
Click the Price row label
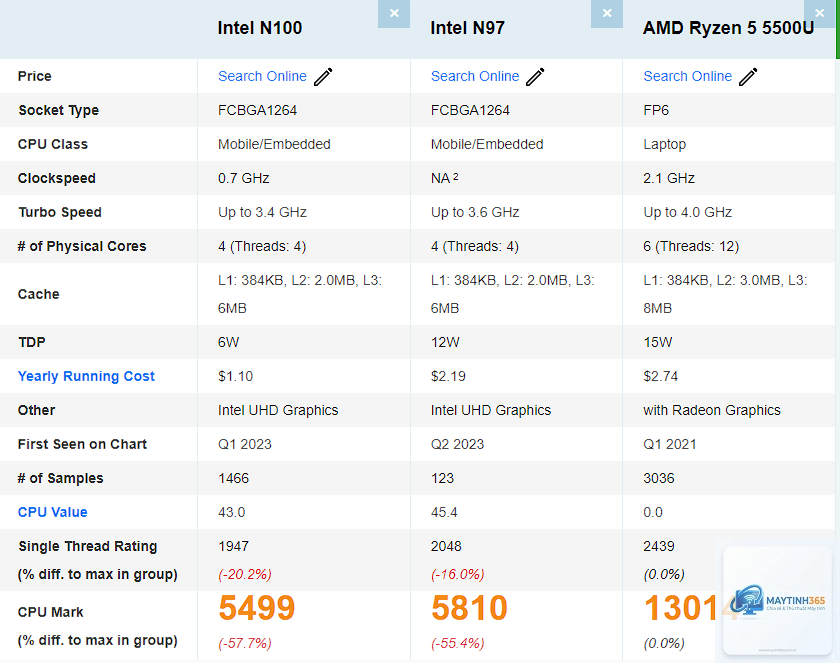tap(34, 76)
